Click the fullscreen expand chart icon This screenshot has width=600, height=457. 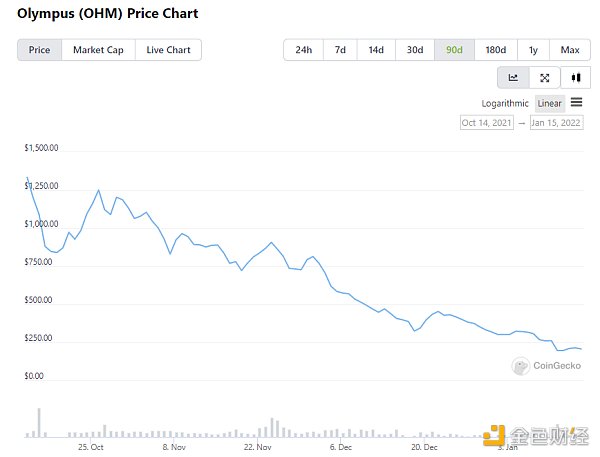pos(544,77)
